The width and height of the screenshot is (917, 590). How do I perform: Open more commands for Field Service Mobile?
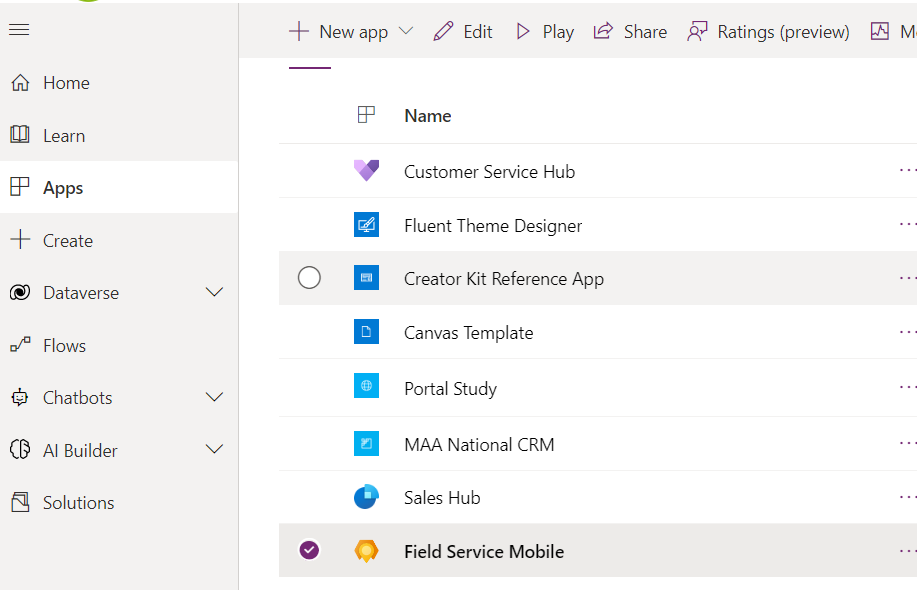[x=908, y=551]
